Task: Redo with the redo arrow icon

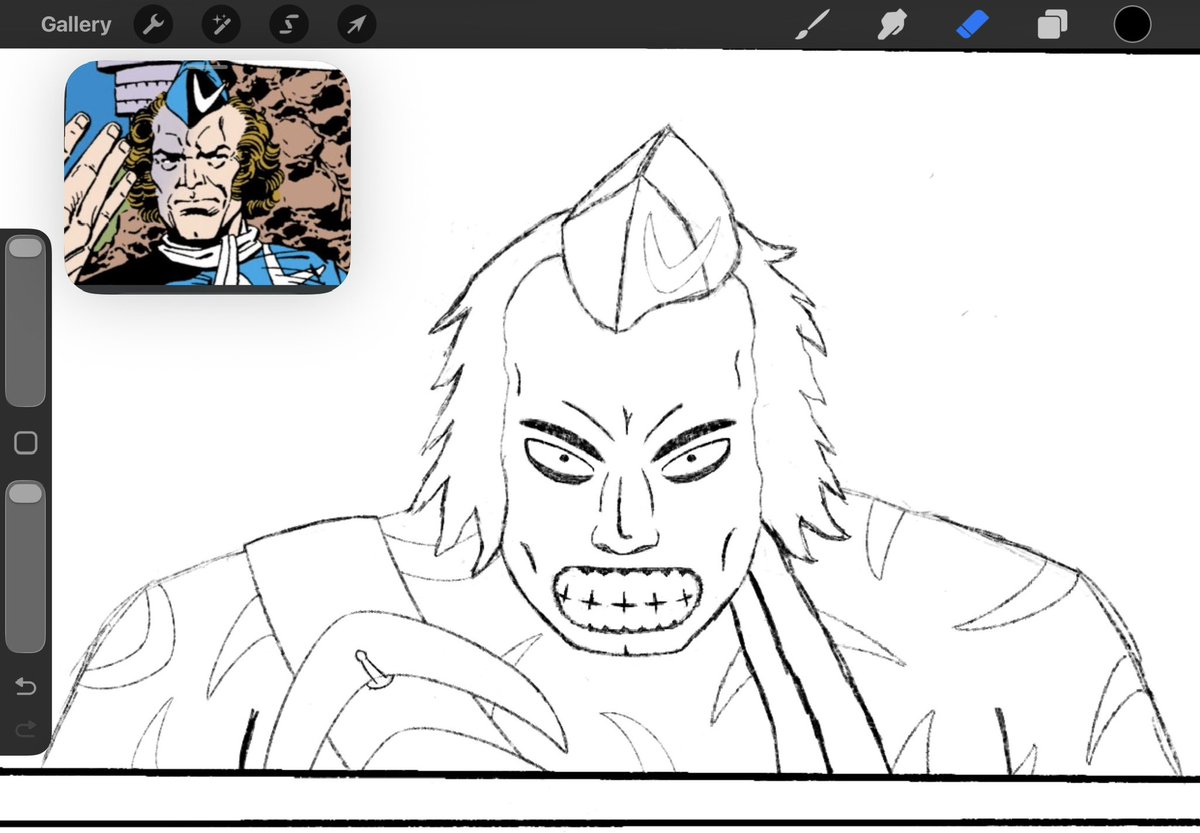Action: click(x=26, y=728)
